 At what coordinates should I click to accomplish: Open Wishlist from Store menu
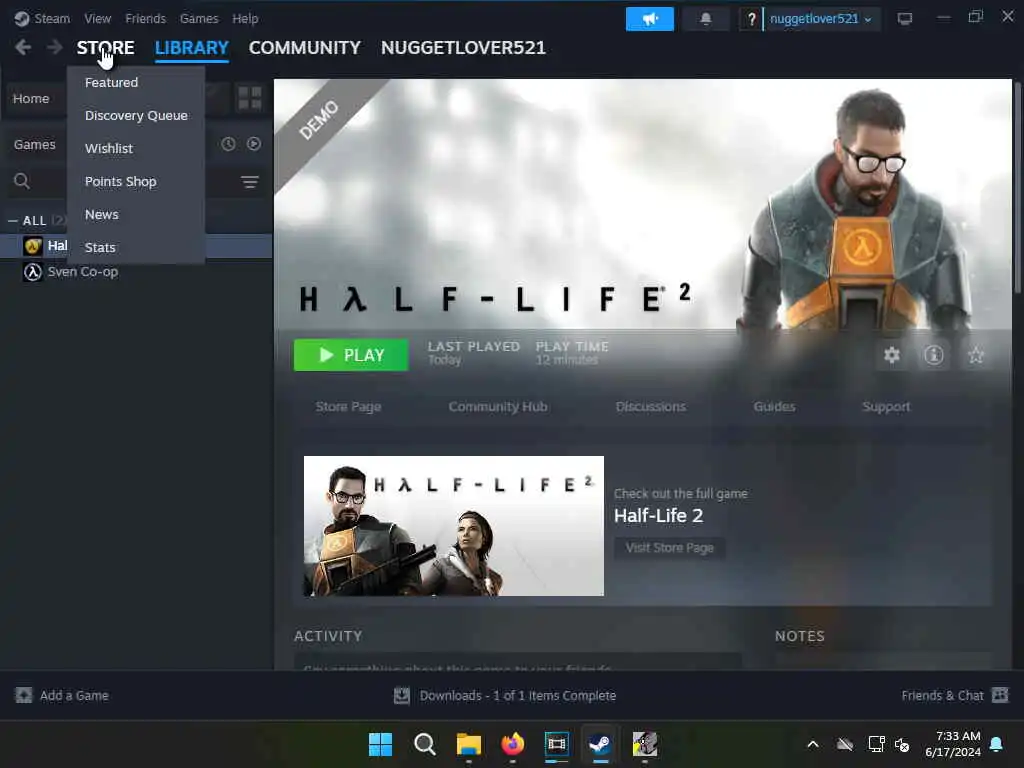point(108,148)
